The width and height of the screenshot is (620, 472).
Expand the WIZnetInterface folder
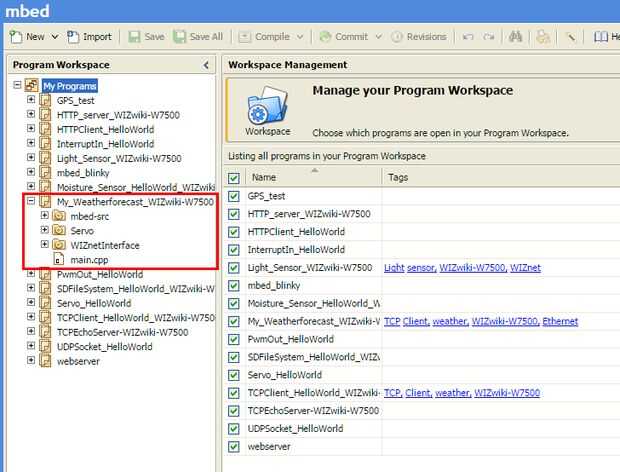pyautogui.click(x=45, y=244)
